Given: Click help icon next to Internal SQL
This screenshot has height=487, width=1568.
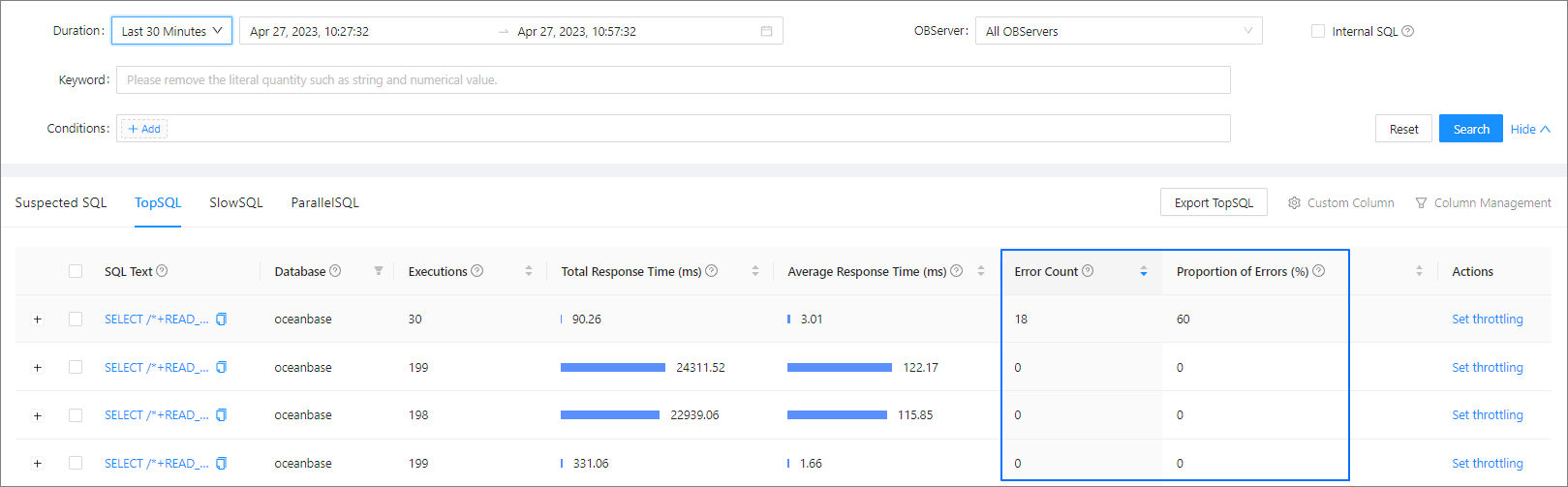Looking at the screenshot, I should point(1408,31).
